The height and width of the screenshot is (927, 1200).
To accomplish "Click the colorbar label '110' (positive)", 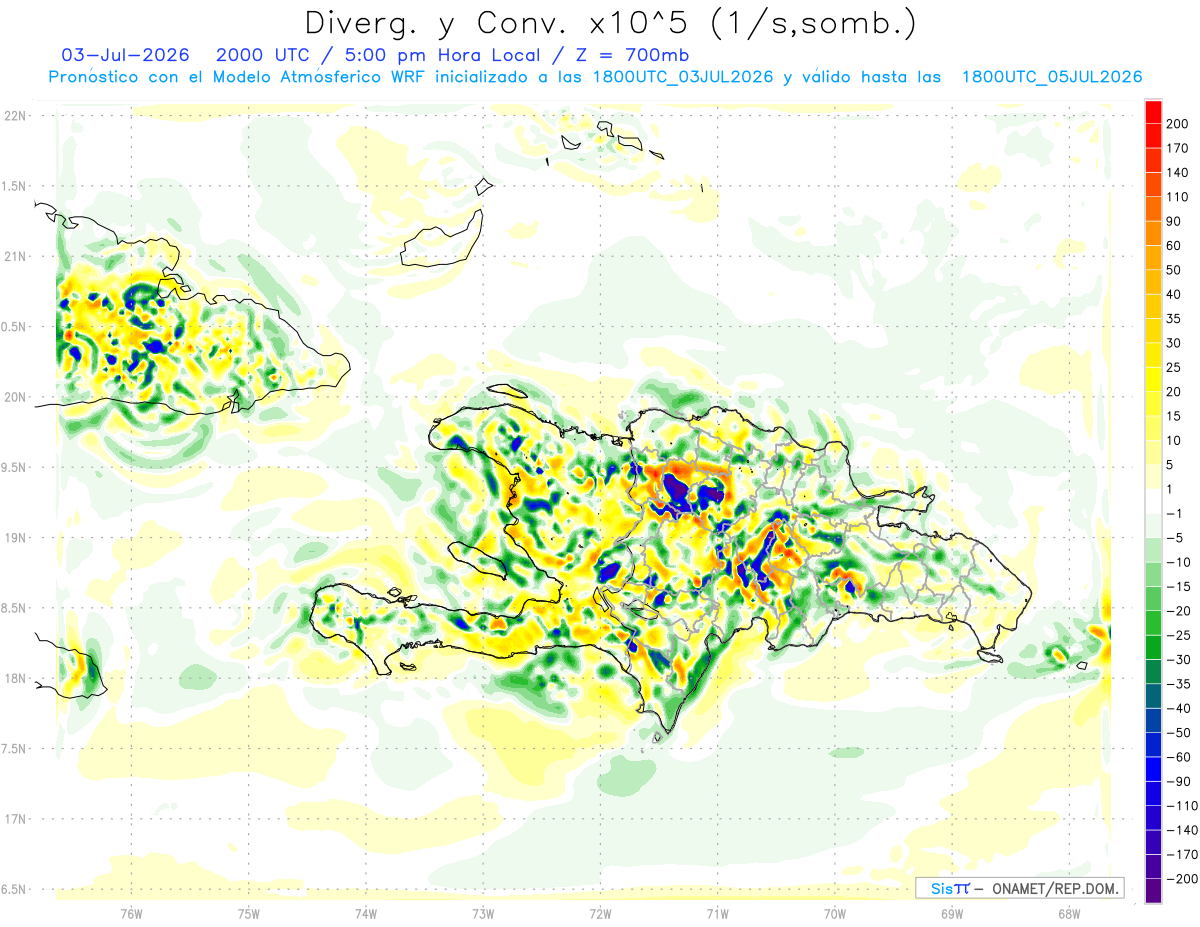I will pyautogui.click(x=1177, y=197).
